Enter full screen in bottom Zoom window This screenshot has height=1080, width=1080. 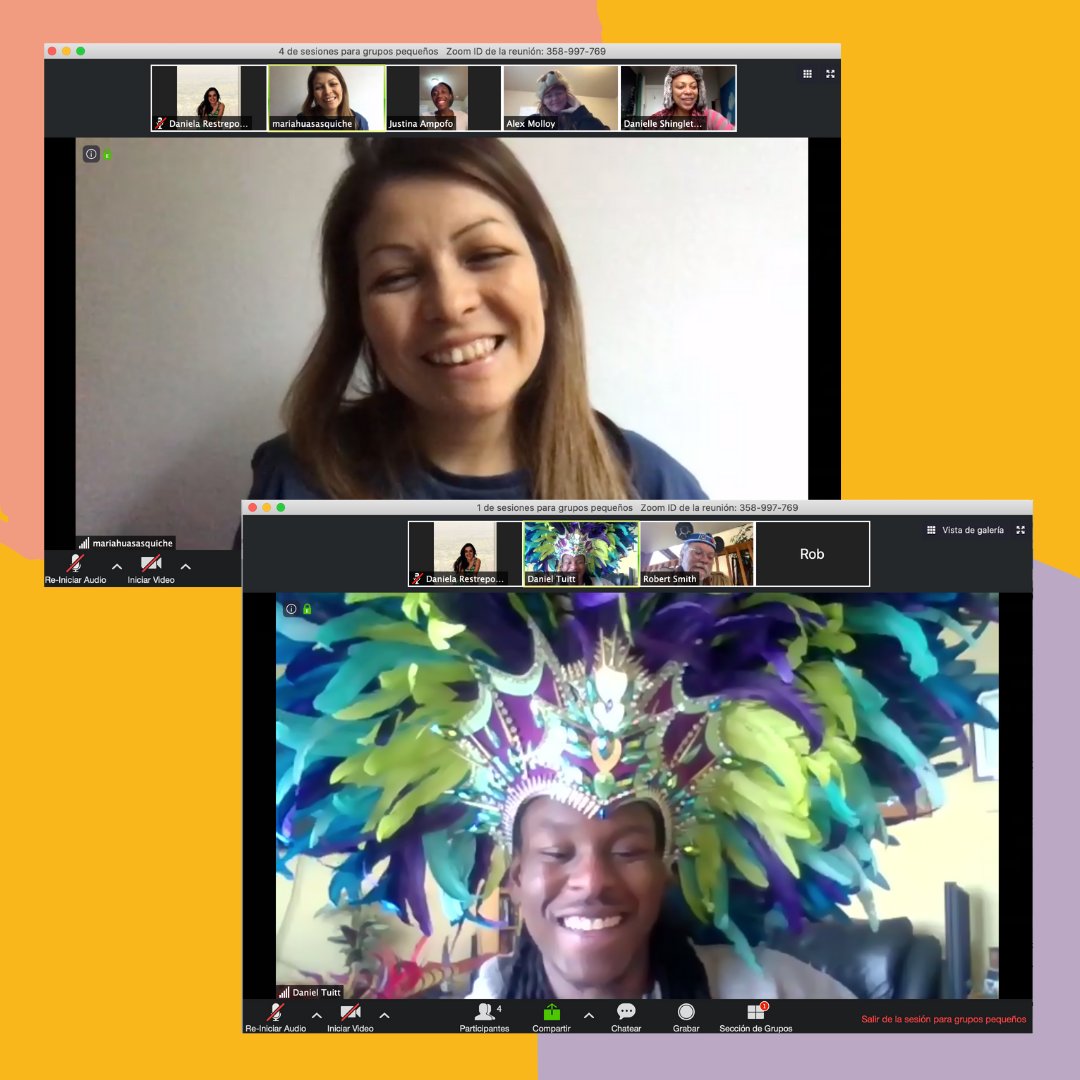coord(1021,530)
